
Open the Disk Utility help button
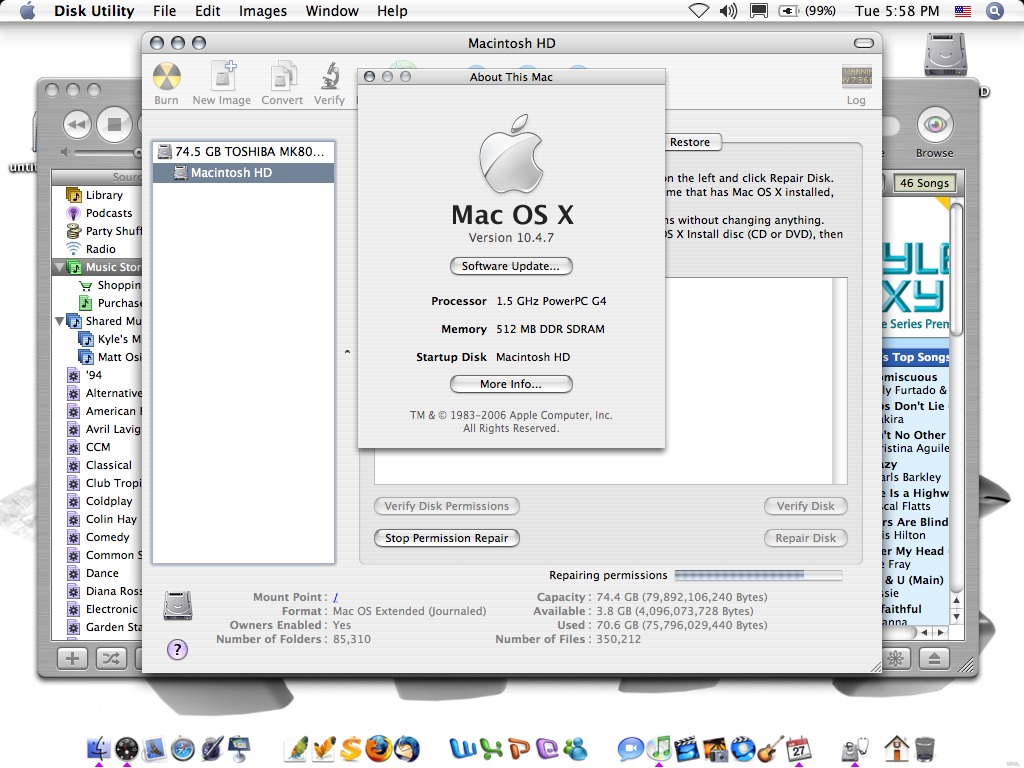coord(177,650)
